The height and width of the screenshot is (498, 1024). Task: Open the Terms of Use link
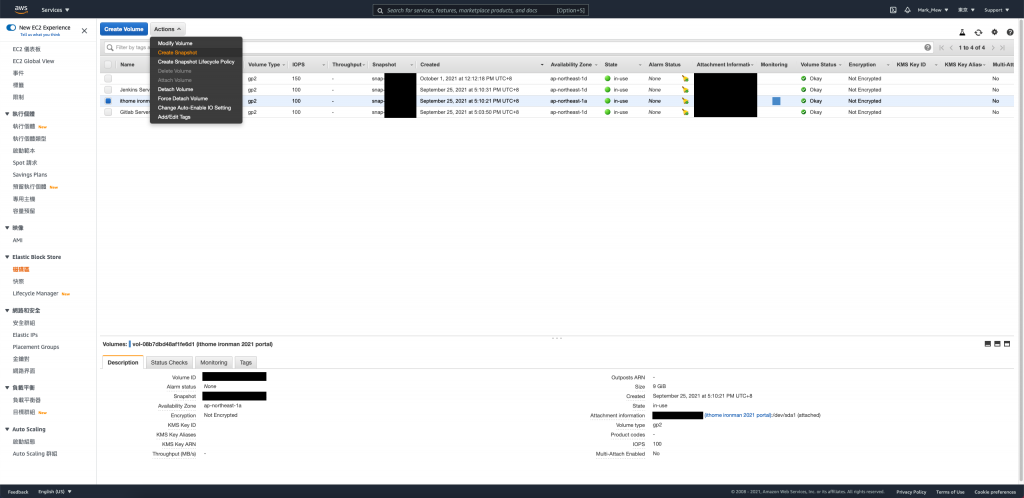(x=950, y=491)
